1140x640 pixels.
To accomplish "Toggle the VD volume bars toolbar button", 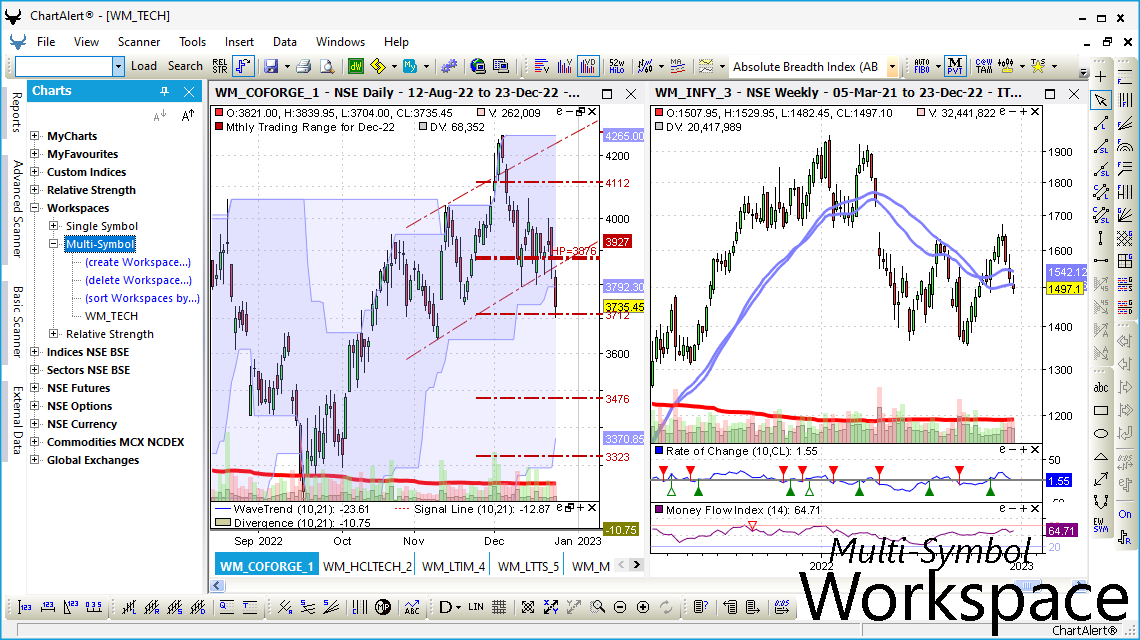I will pyautogui.click(x=587, y=66).
